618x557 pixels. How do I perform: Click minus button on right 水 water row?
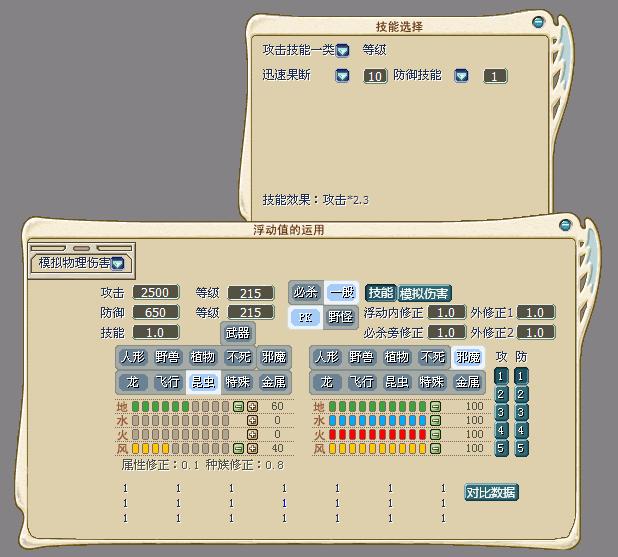point(435,421)
